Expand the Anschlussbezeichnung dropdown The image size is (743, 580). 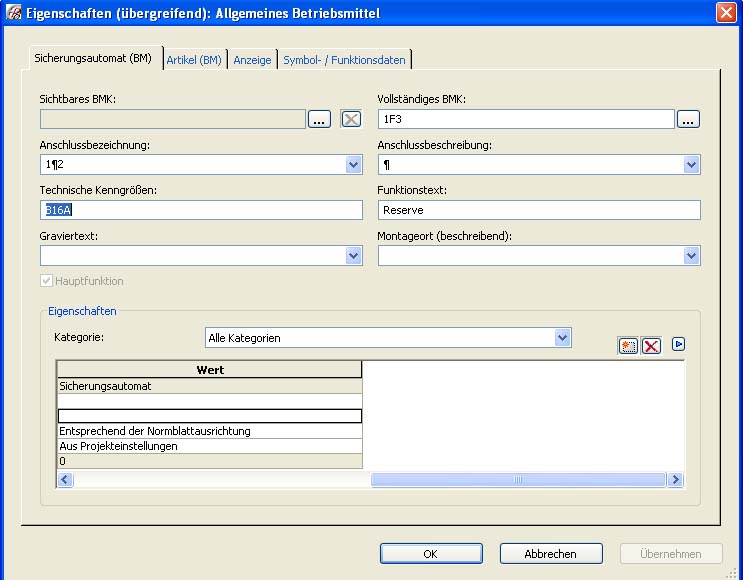click(353, 165)
